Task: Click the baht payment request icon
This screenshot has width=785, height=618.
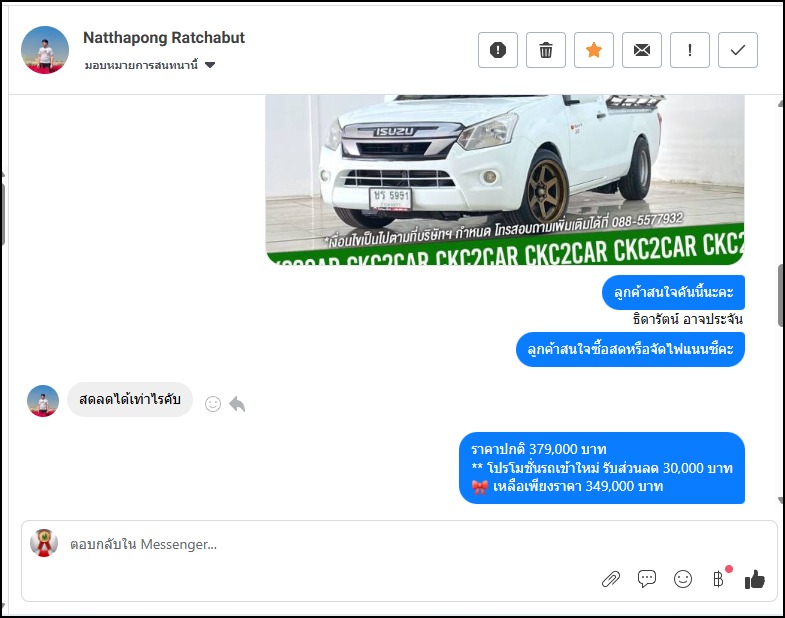Action: point(719,579)
